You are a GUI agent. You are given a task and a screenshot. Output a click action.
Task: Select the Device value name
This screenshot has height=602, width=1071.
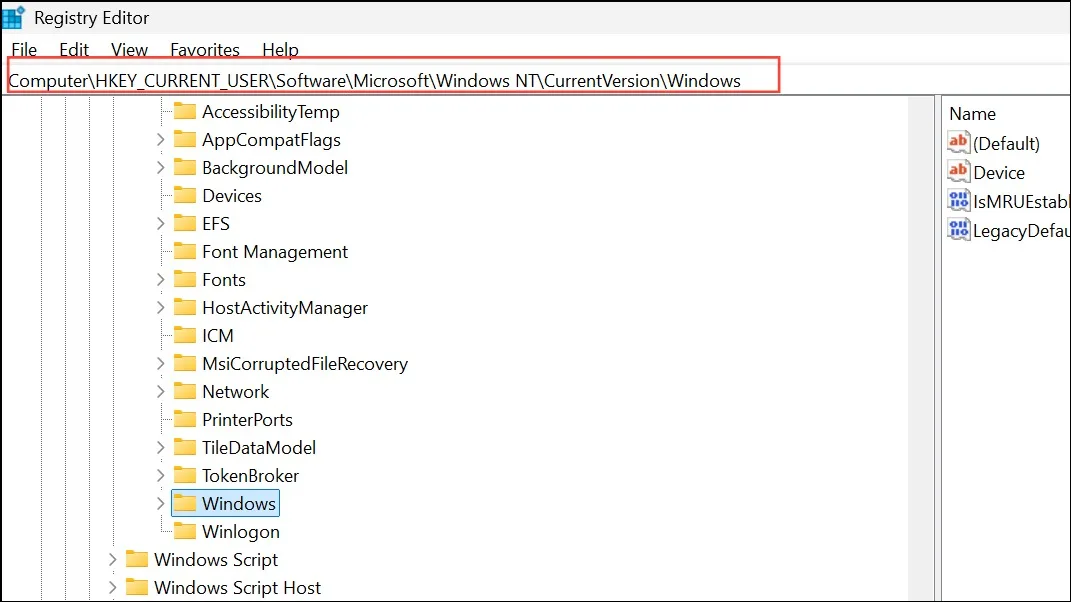(x=999, y=173)
